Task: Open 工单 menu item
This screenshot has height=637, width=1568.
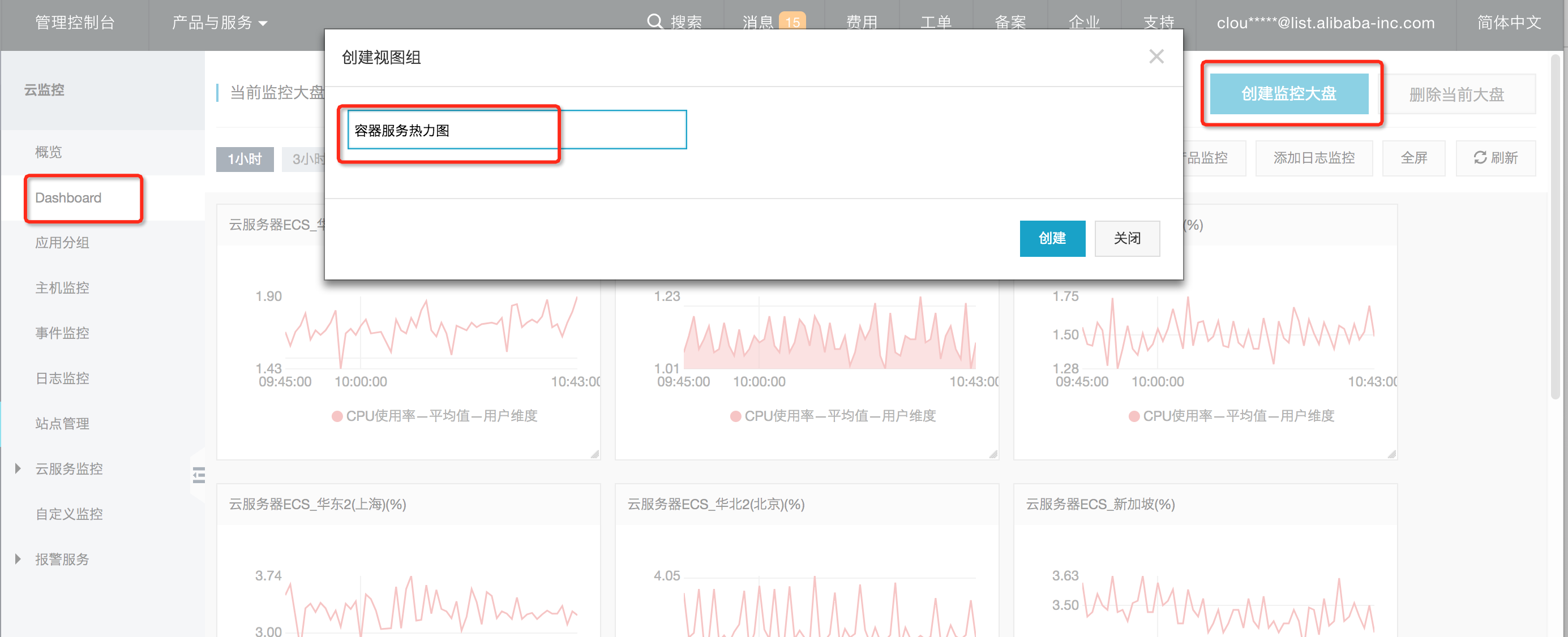Action: [x=936, y=23]
